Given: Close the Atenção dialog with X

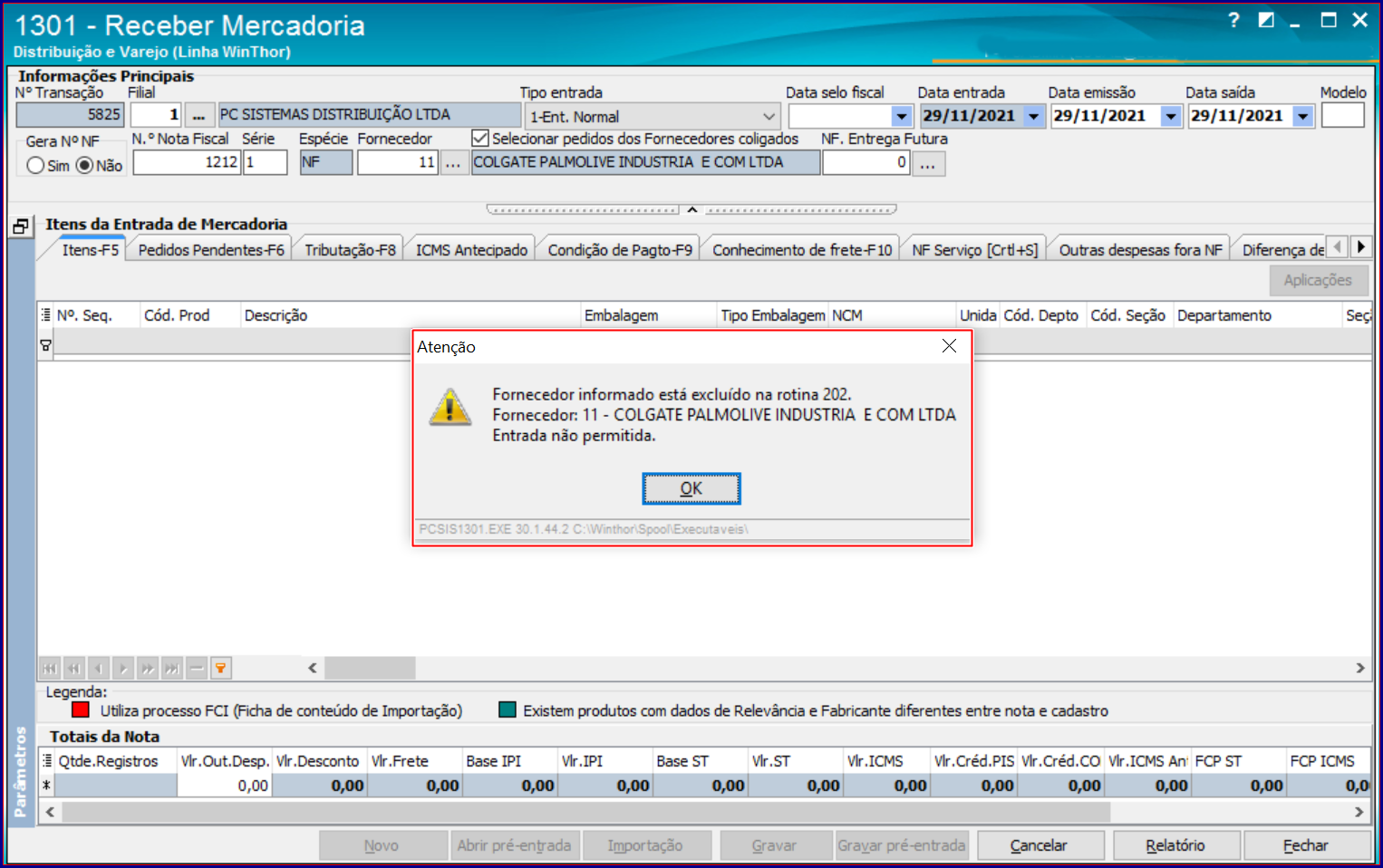Looking at the screenshot, I should click(949, 346).
